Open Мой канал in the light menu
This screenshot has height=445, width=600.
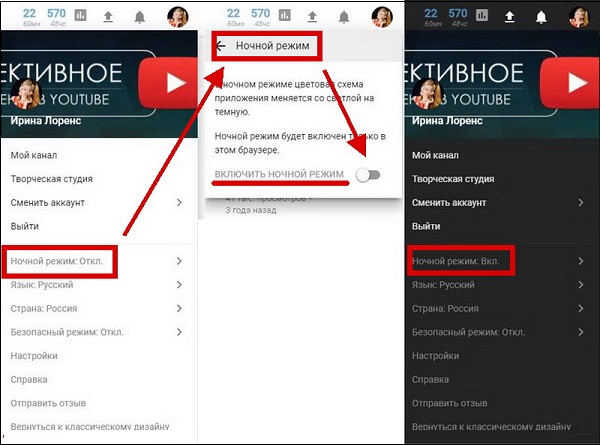(x=34, y=155)
